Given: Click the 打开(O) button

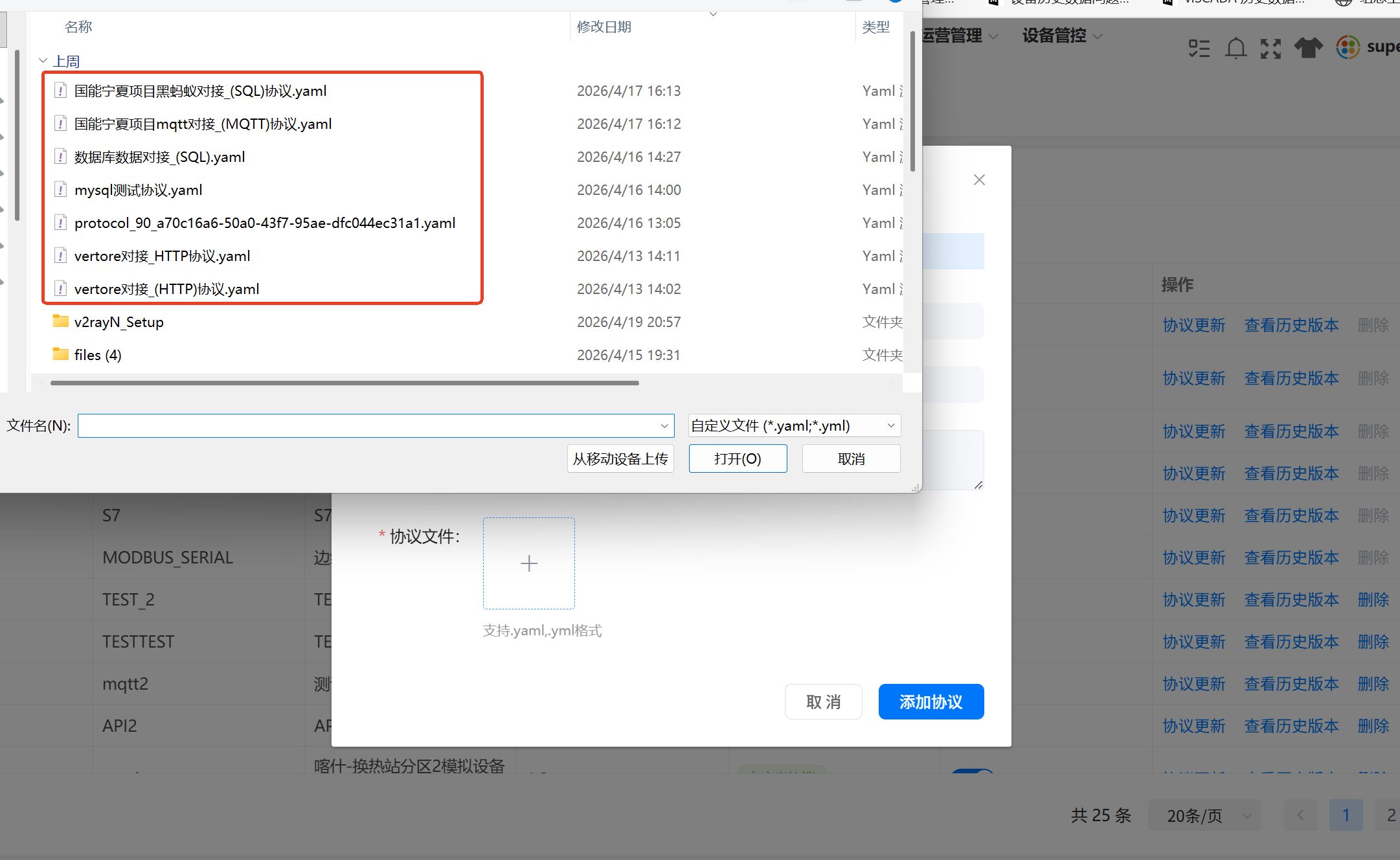Looking at the screenshot, I should (738, 458).
